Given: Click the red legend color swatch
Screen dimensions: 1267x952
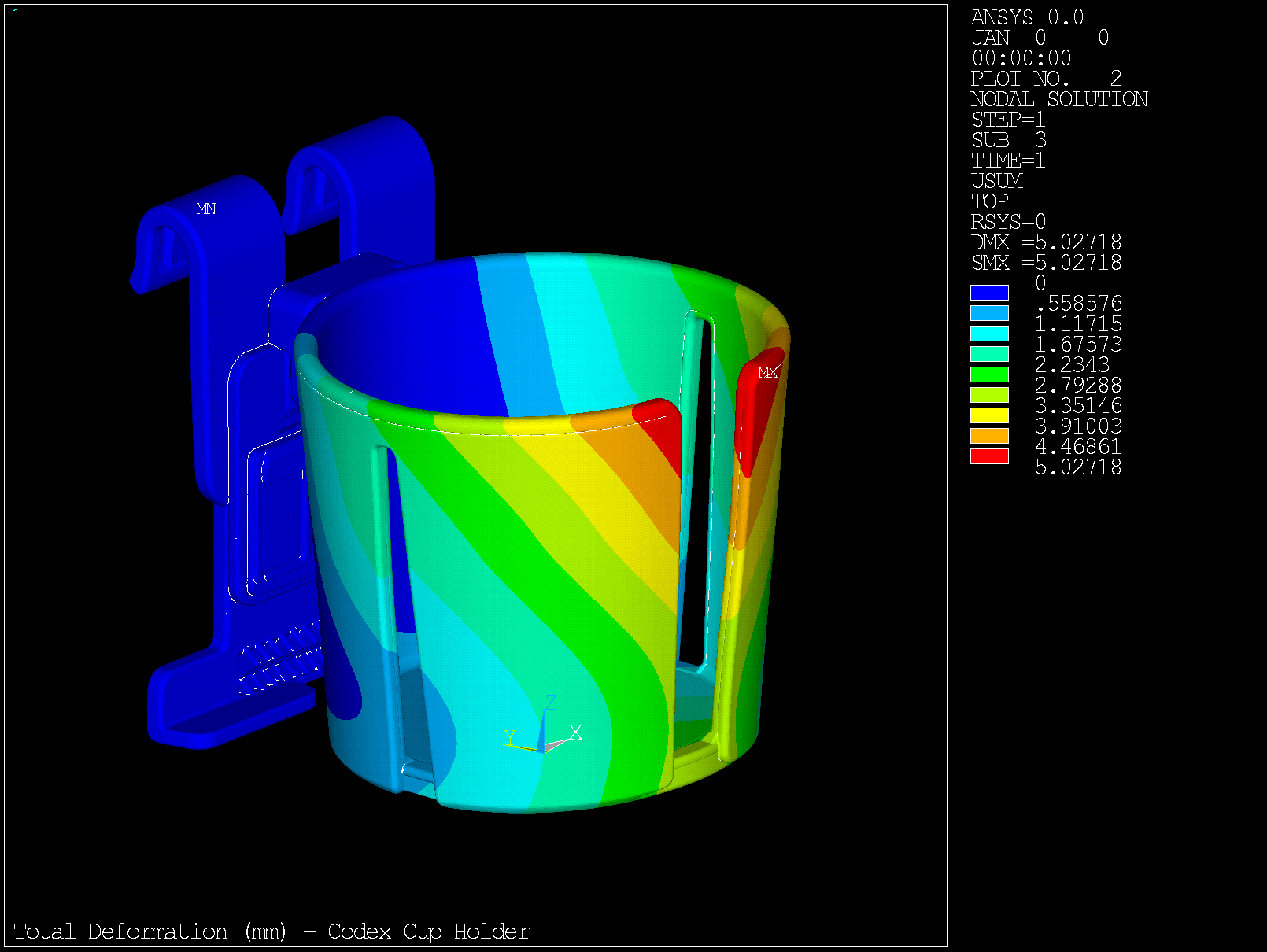Looking at the screenshot, I should [x=989, y=456].
